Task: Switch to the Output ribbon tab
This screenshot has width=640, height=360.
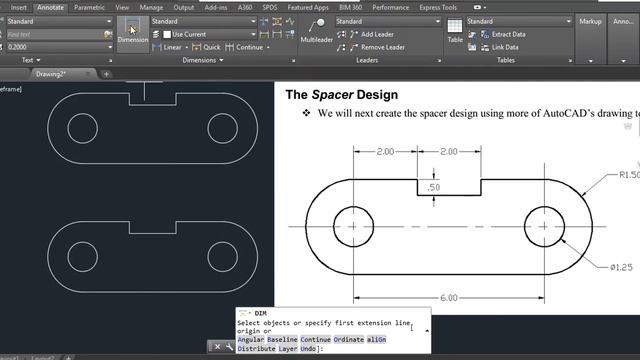Action: tap(184, 7)
